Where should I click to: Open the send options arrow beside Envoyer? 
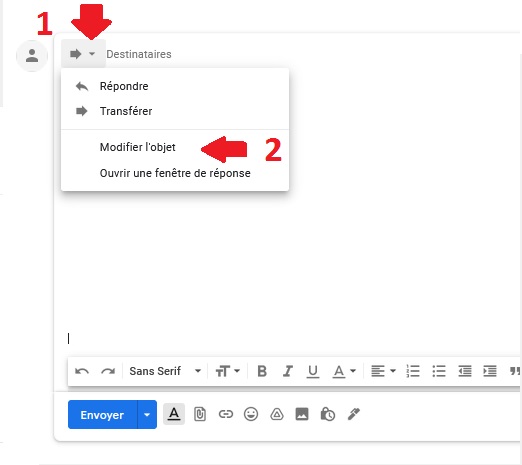tap(147, 415)
